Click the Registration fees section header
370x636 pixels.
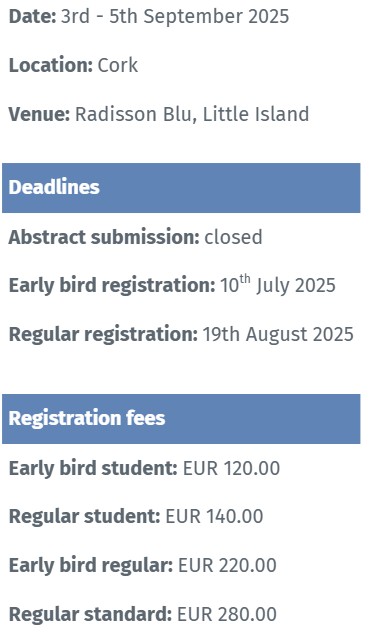(x=181, y=419)
